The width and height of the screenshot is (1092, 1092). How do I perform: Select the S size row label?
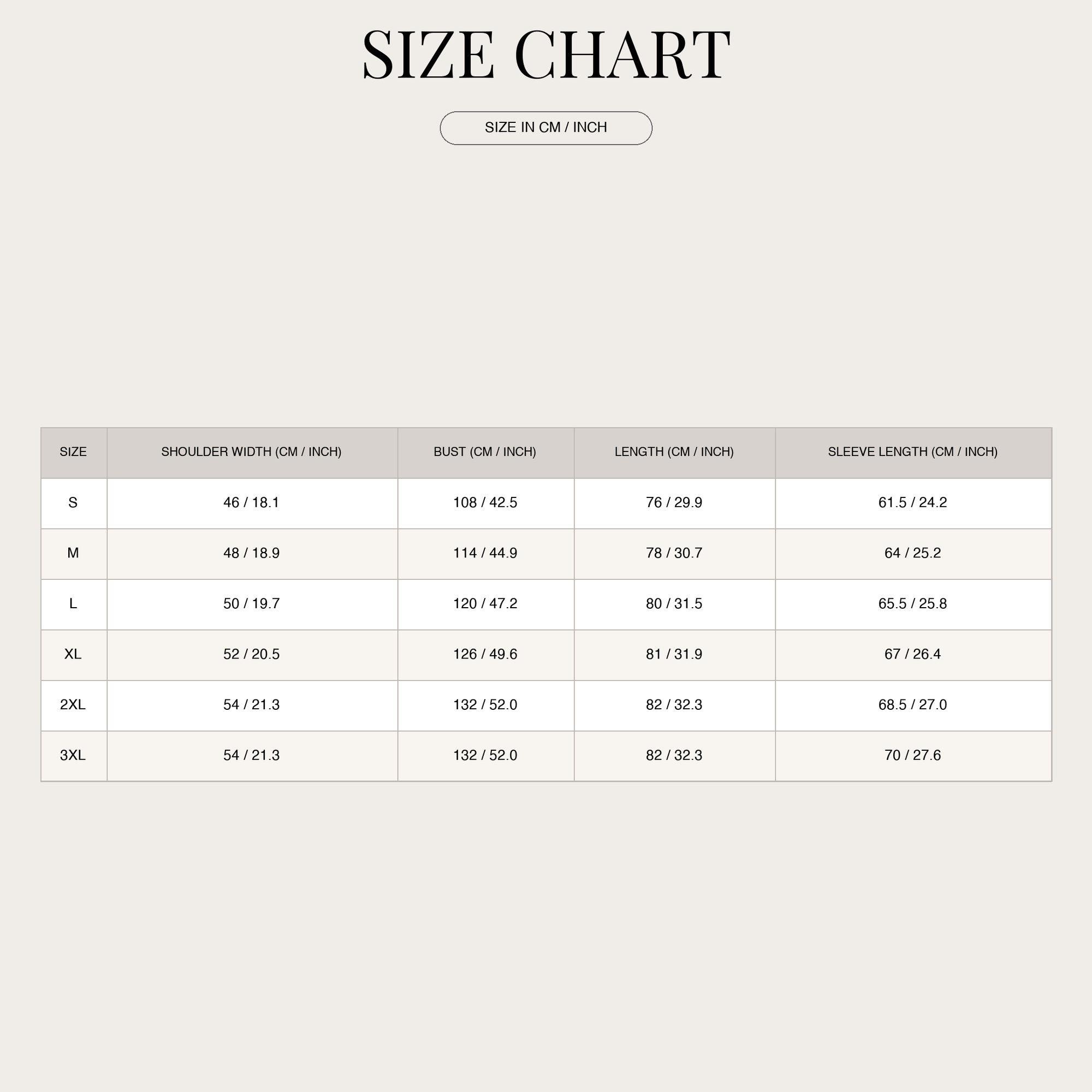point(74,503)
